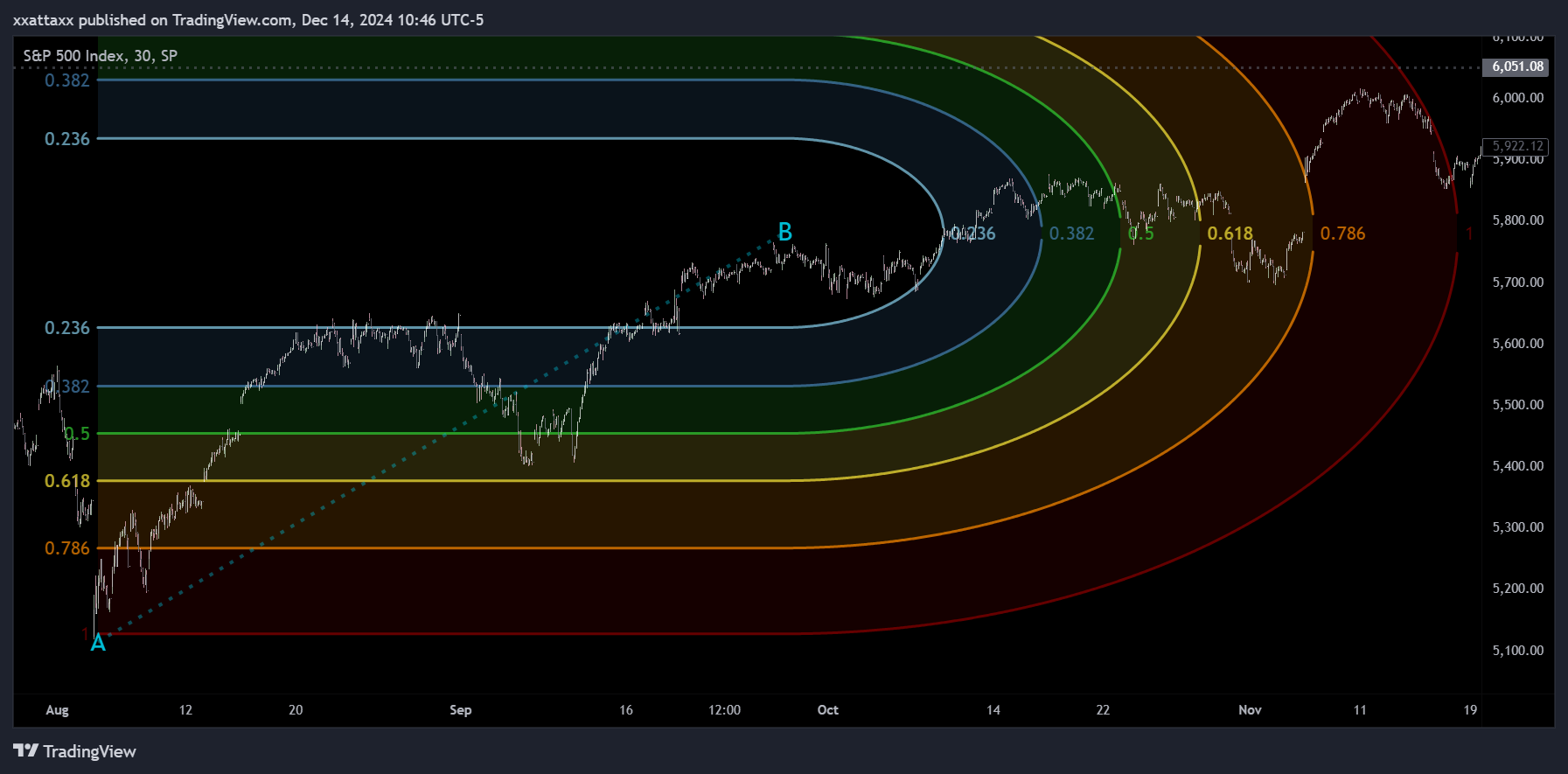Viewport: 1568px width, 774px height.
Task: Click the green 0.5 arc label right of B
Action: pos(1141,234)
